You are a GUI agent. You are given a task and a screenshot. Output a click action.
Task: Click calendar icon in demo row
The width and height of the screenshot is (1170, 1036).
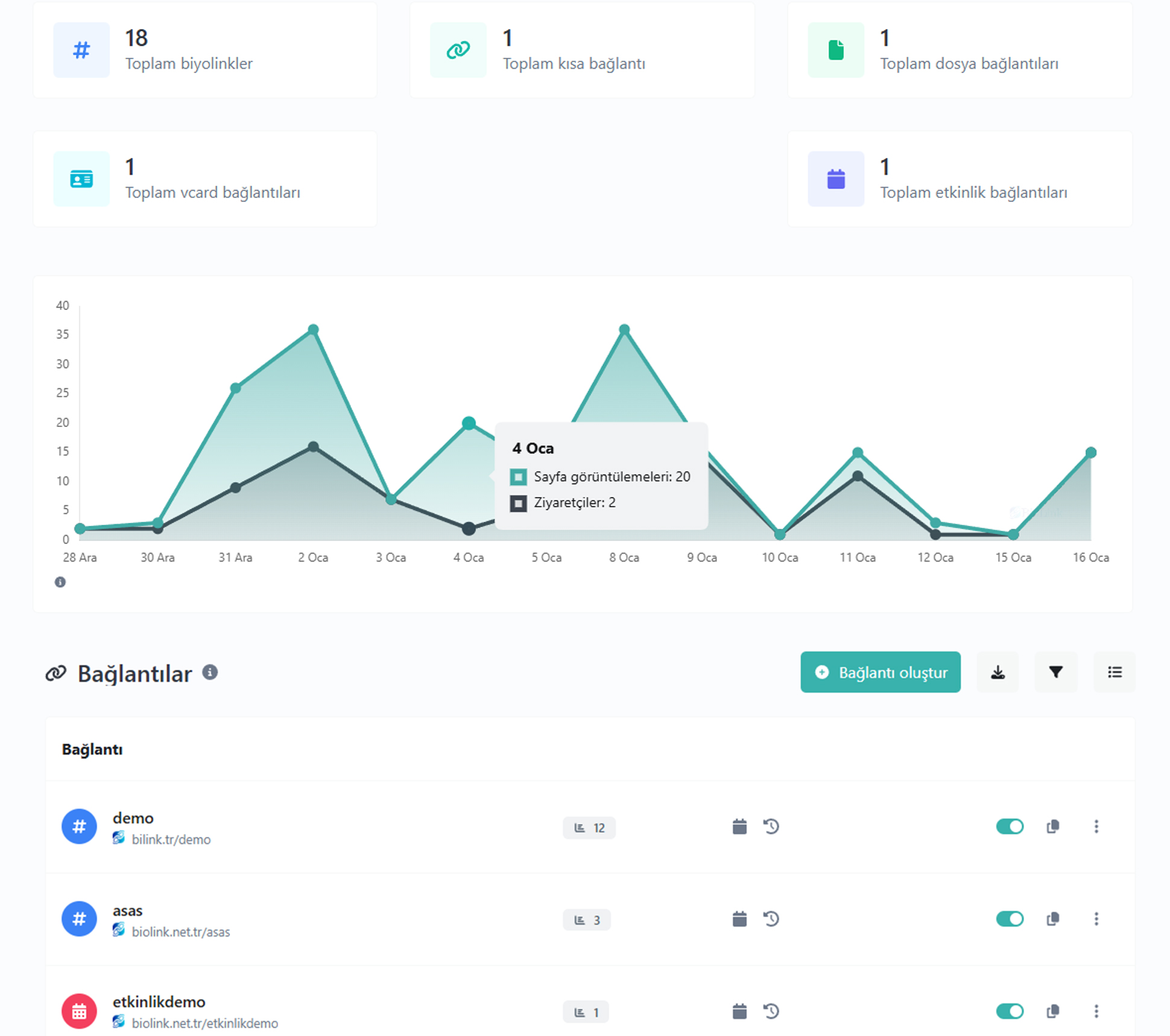[739, 826]
